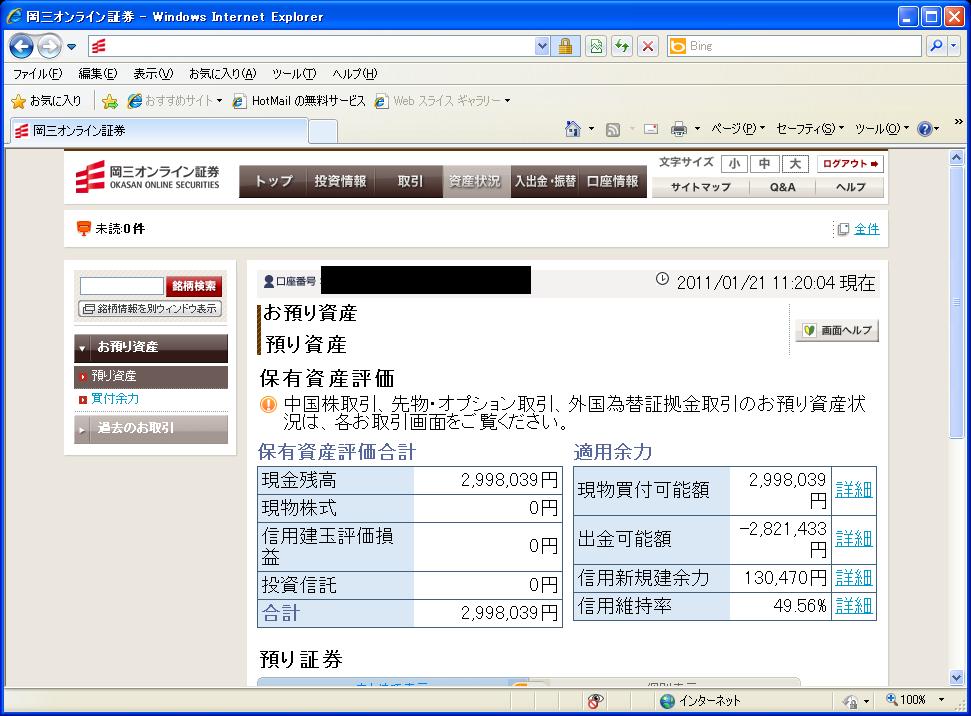Collapse the お預り資産 sidebar section

tap(151, 347)
